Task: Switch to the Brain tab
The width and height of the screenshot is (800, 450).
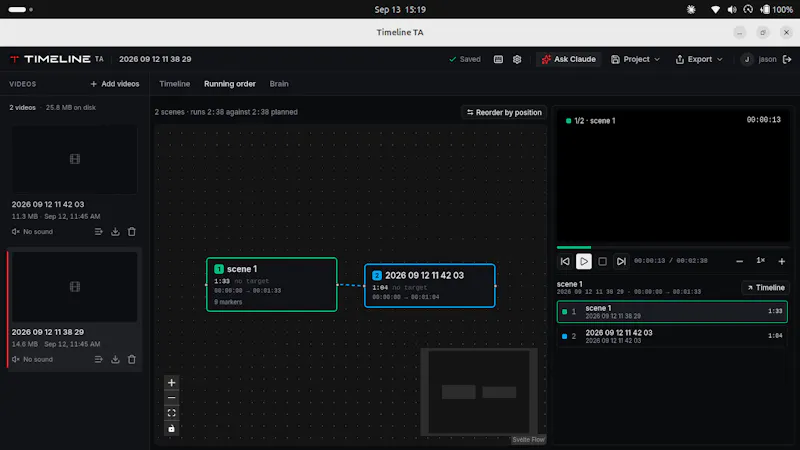Action: (279, 84)
